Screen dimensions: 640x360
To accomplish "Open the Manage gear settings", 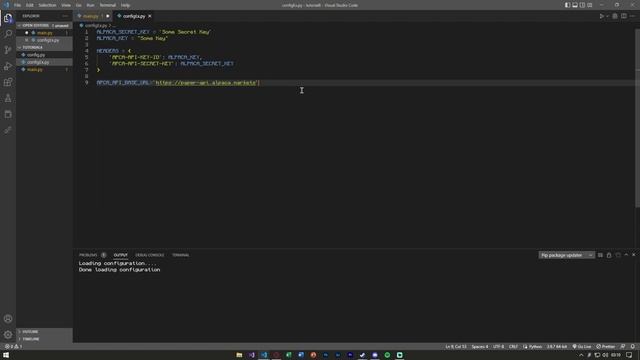I will click(x=8, y=335).
